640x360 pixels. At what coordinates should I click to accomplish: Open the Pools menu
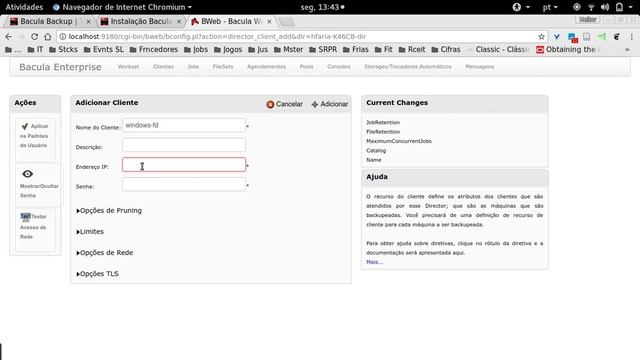[307, 67]
